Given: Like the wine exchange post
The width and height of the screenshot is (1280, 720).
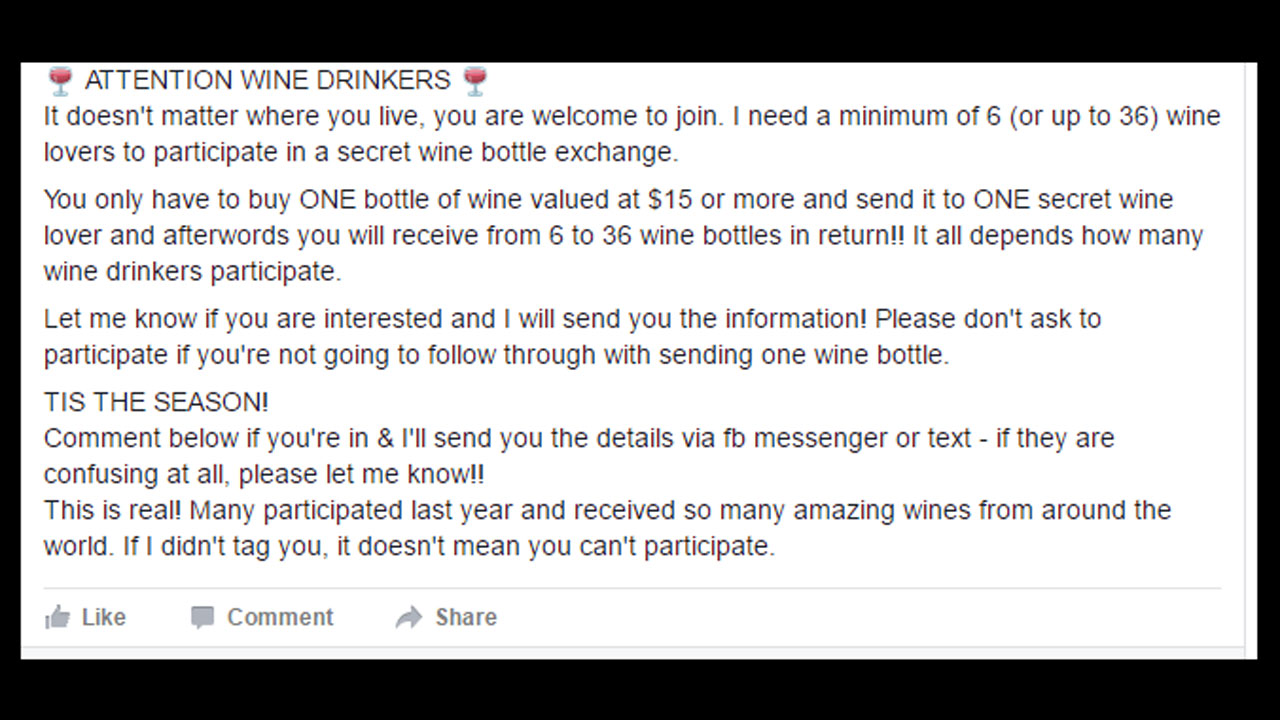Looking at the screenshot, I should [x=85, y=617].
